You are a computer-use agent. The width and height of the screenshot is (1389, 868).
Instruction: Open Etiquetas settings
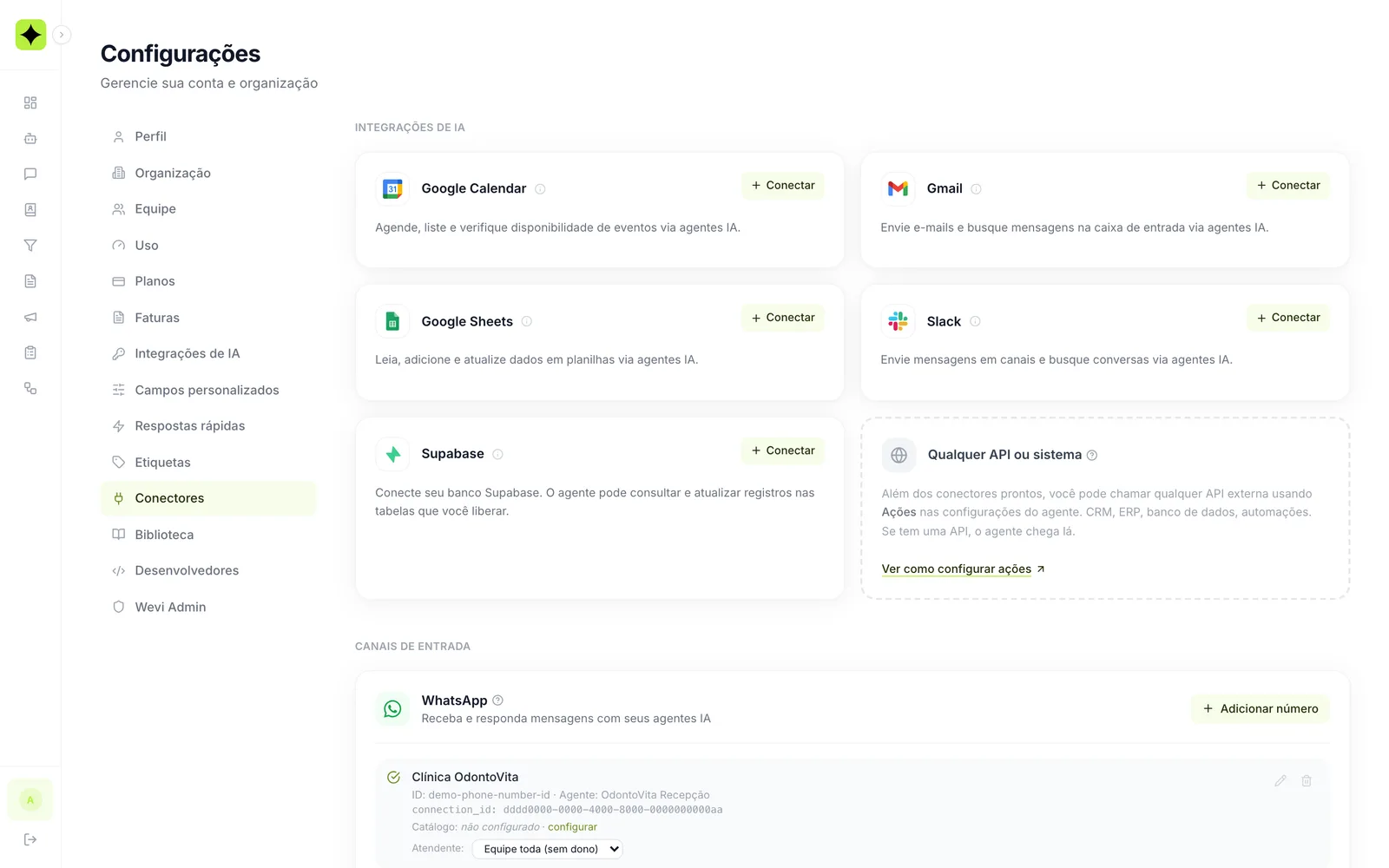click(x=208, y=463)
